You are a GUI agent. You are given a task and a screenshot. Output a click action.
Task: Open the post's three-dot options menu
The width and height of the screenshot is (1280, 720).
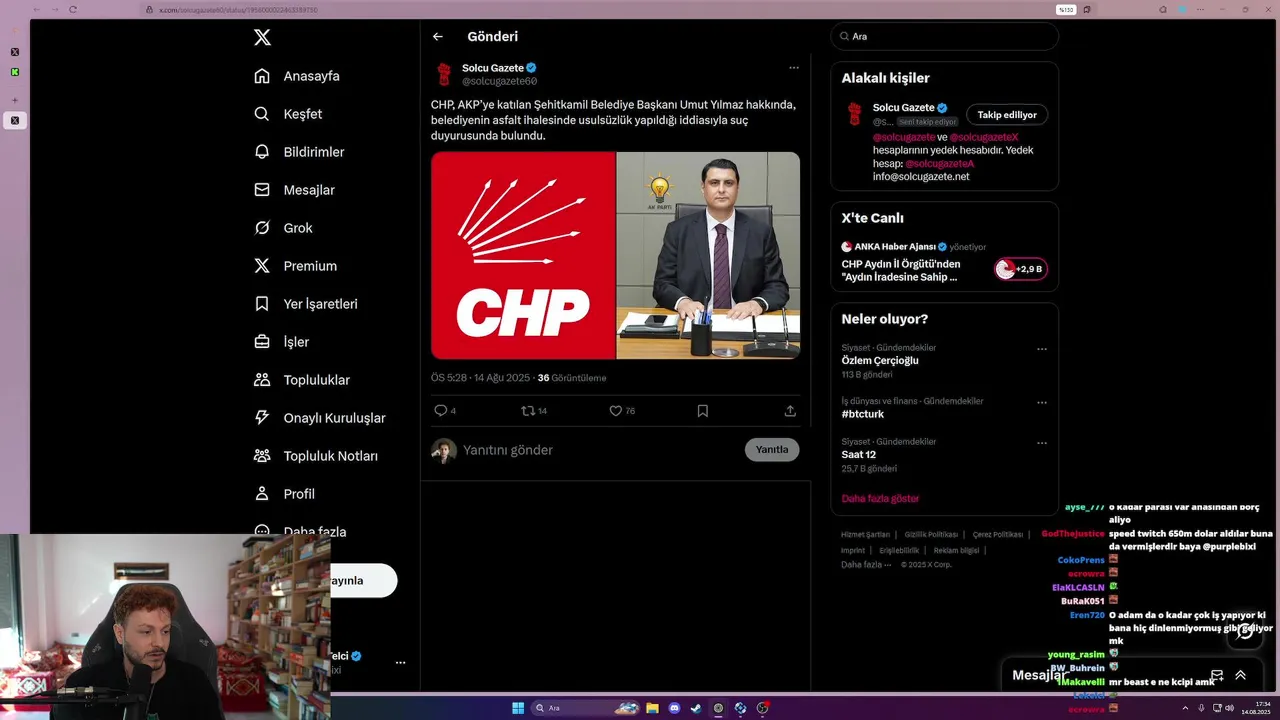click(x=794, y=68)
